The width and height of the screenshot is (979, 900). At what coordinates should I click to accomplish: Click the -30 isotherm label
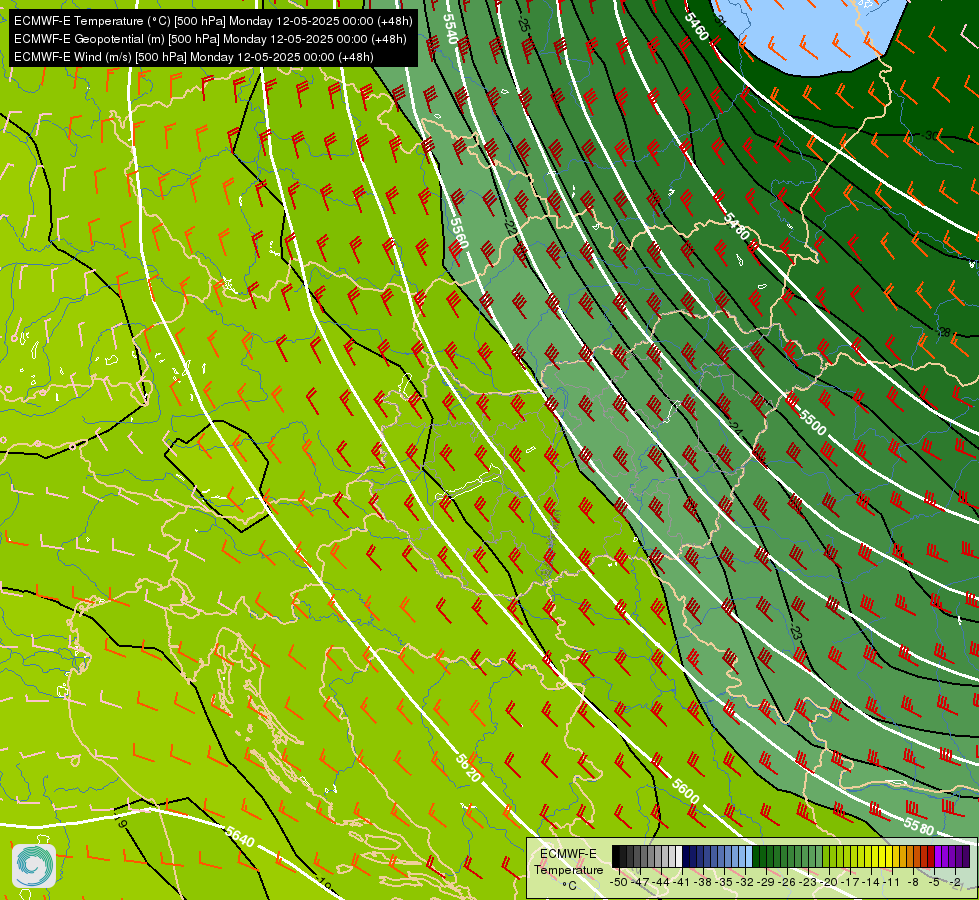click(x=930, y=136)
